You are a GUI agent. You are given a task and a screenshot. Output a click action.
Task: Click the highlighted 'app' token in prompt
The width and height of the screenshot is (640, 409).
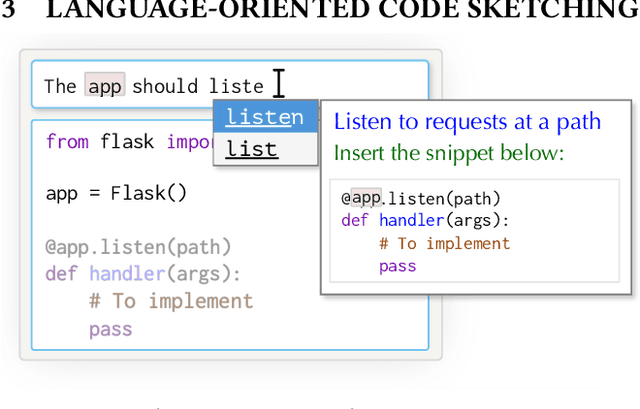point(104,86)
